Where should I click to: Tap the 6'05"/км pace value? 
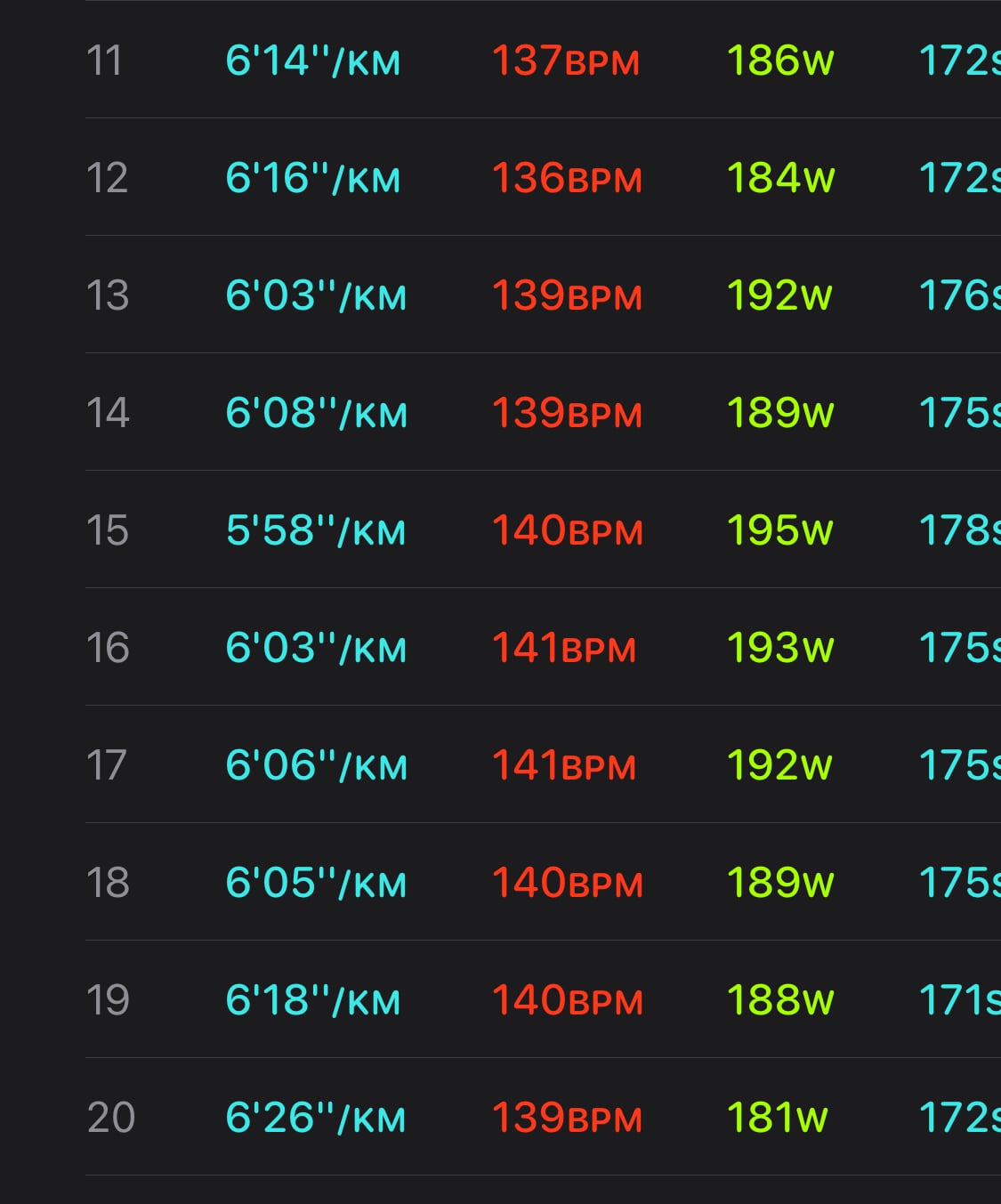pos(316,883)
